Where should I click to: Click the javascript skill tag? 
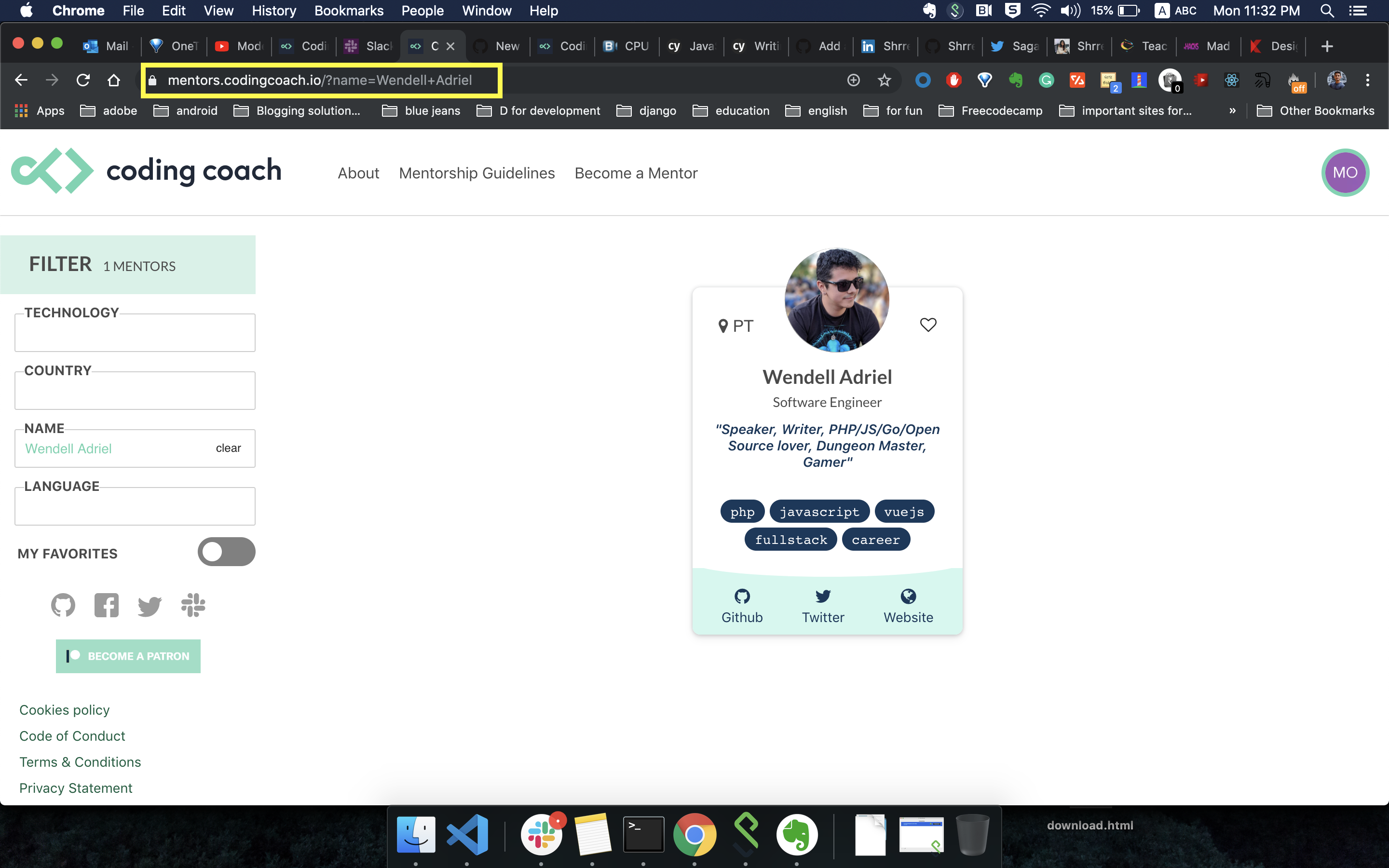819,512
